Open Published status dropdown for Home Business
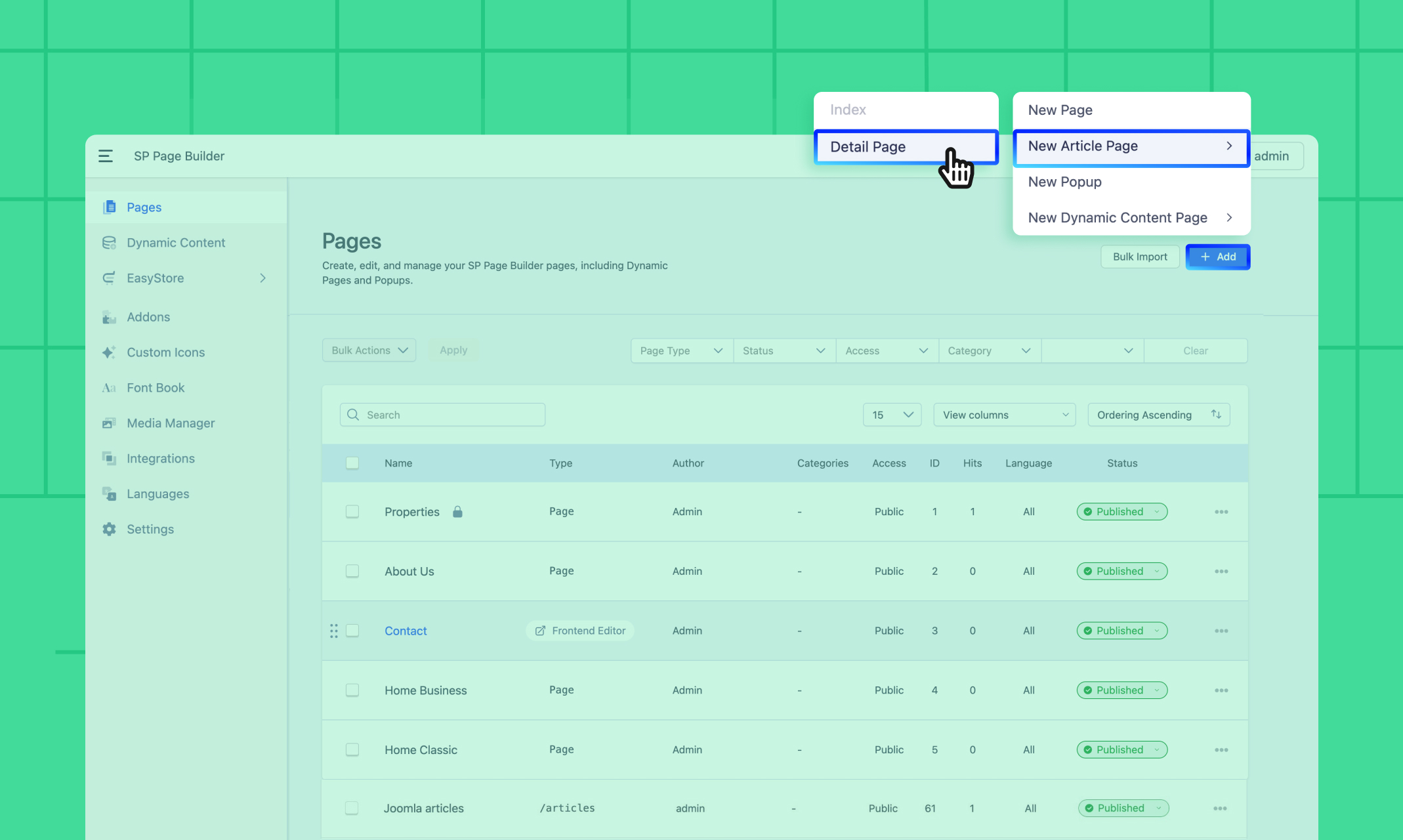Viewport: 1403px width, 840px height. (1121, 690)
